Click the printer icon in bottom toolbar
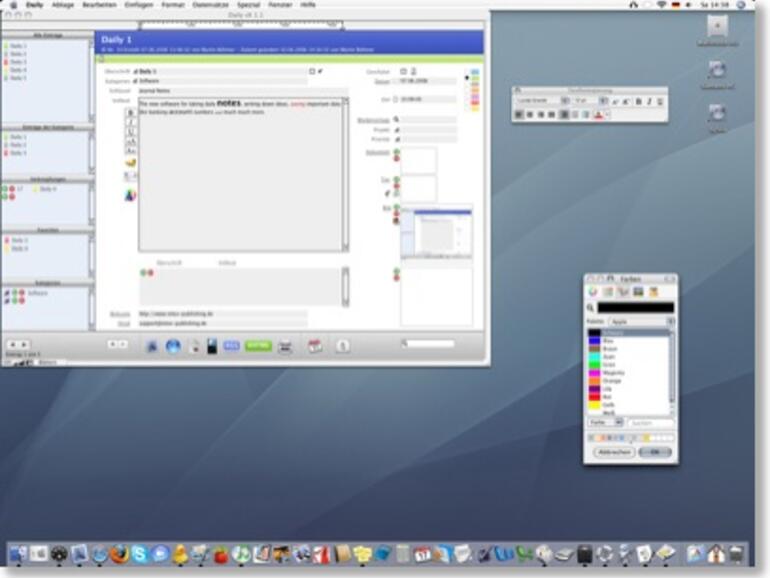This screenshot has height=578, width=770. [x=285, y=346]
